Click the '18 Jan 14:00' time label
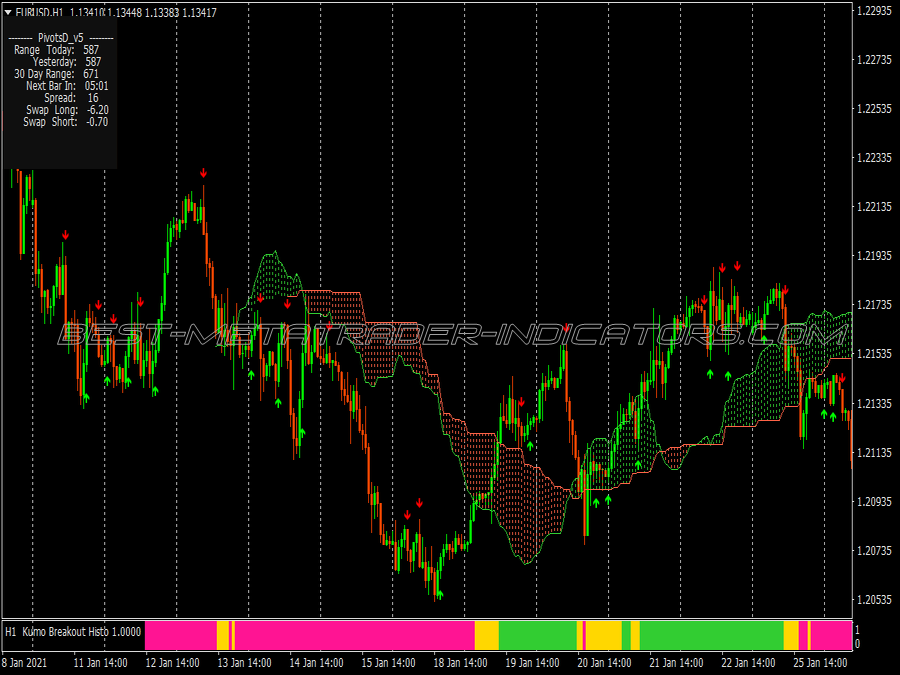 [x=460, y=663]
